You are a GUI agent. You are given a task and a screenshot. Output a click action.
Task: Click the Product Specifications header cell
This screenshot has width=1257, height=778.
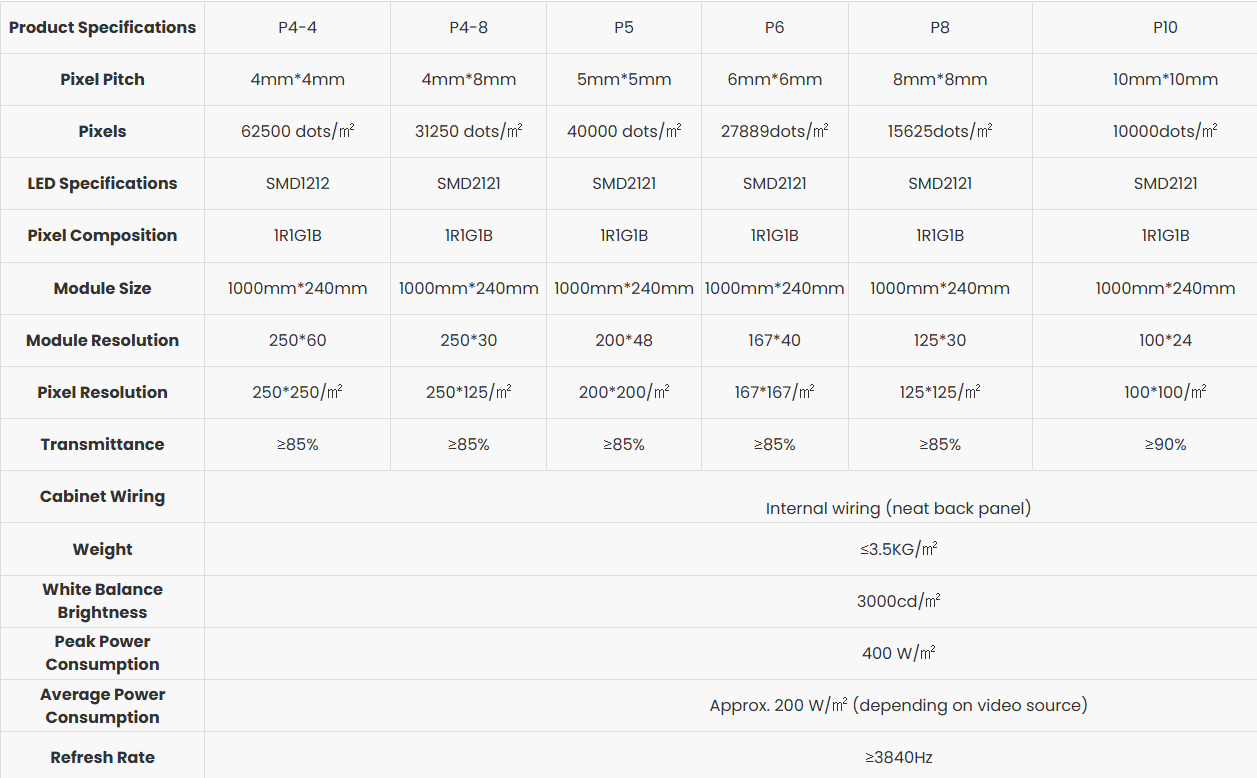(x=102, y=27)
